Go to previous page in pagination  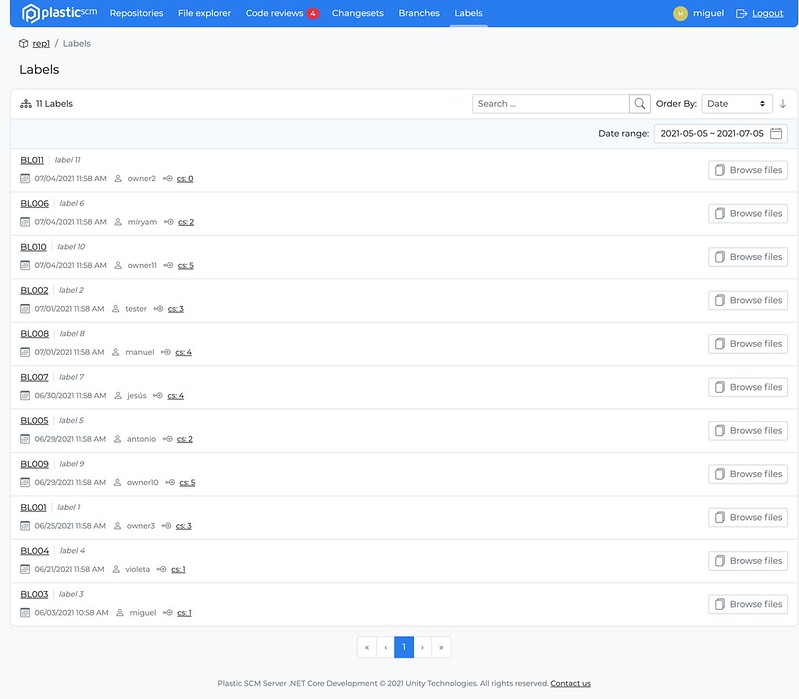pos(386,648)
